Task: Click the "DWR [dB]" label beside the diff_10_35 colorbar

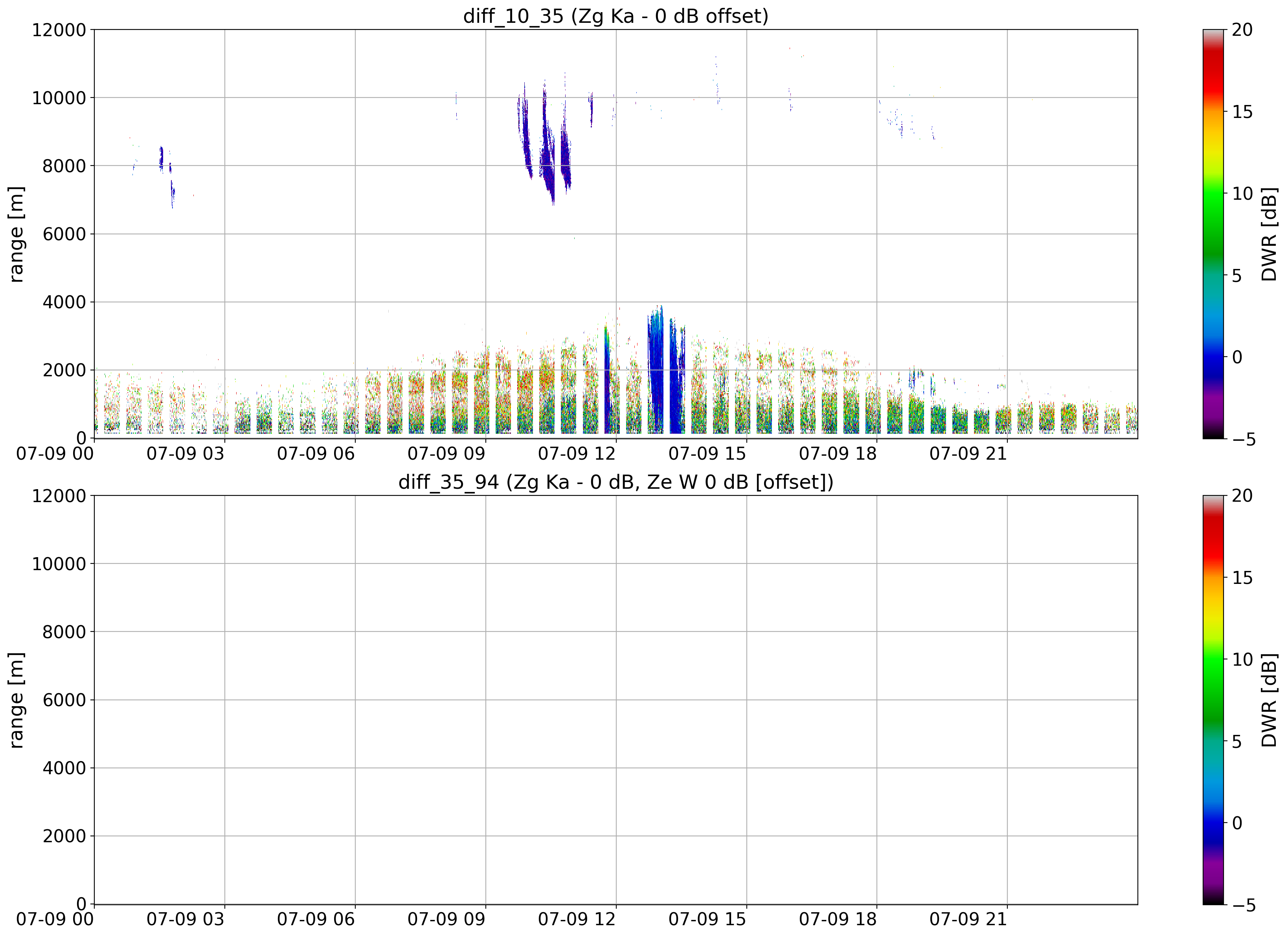Action: tap(1269, 234)
